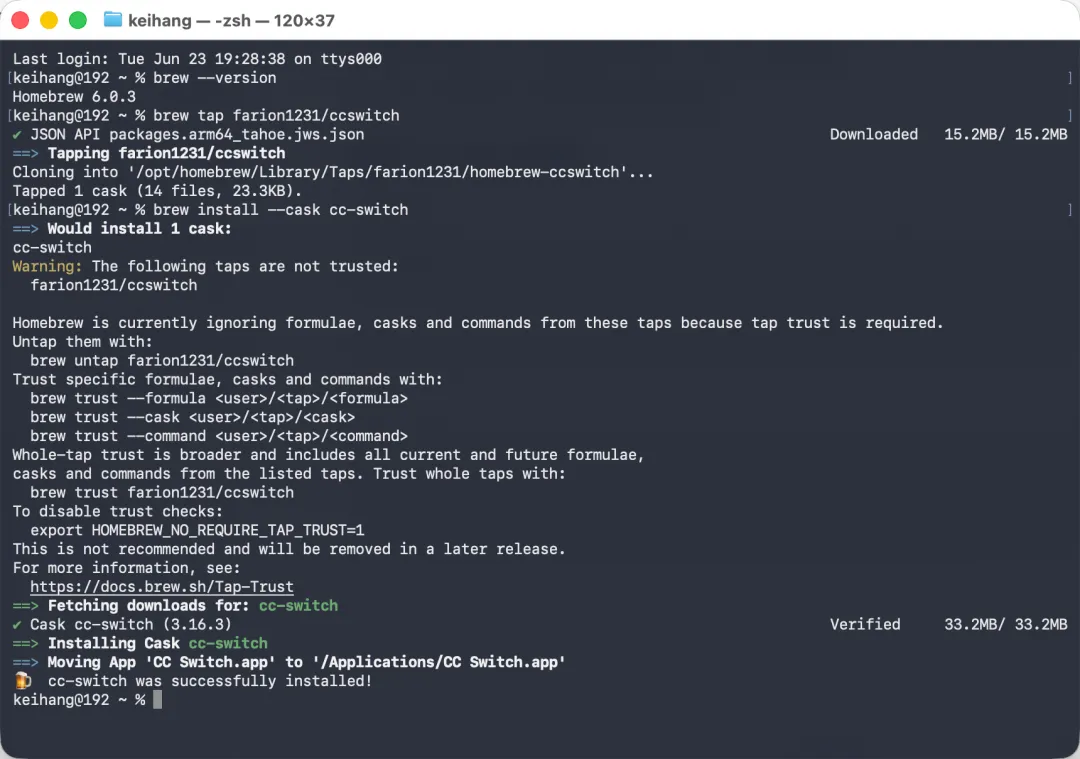Viewport: 1080px width, 759px height.
Task: Click the yellow Warning: label
Action: tap(47, 267)
